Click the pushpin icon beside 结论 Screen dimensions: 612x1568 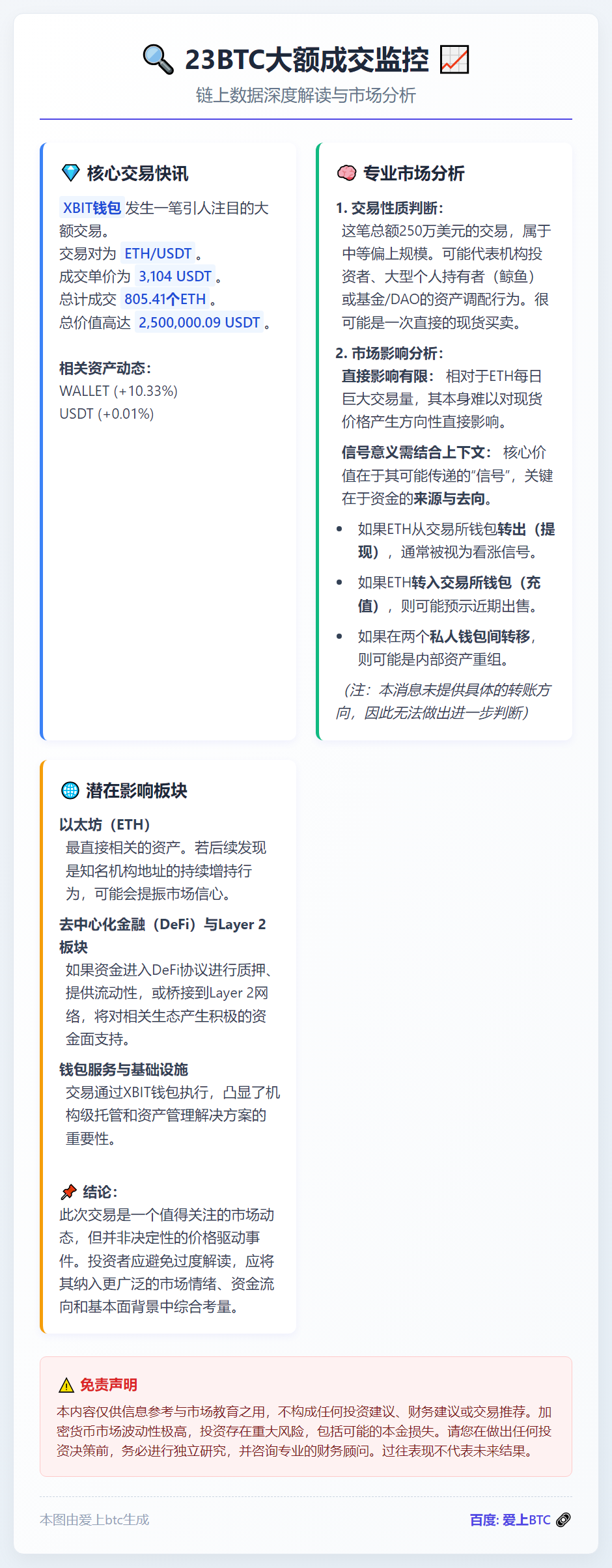click(x=68, y=1192)
